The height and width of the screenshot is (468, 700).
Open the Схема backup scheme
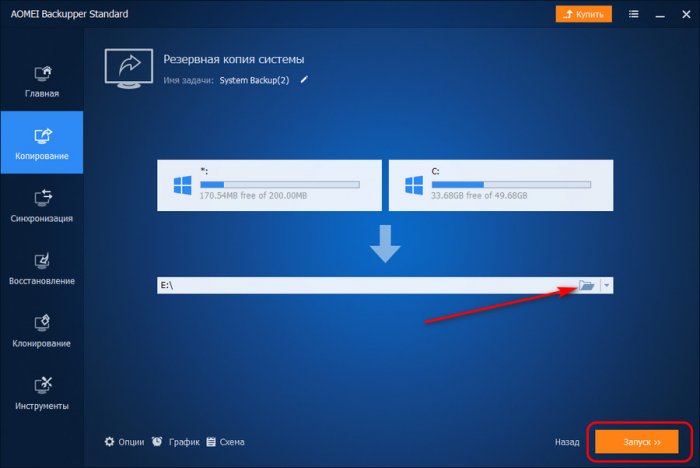pyautogui.click(x=225, y=442)
